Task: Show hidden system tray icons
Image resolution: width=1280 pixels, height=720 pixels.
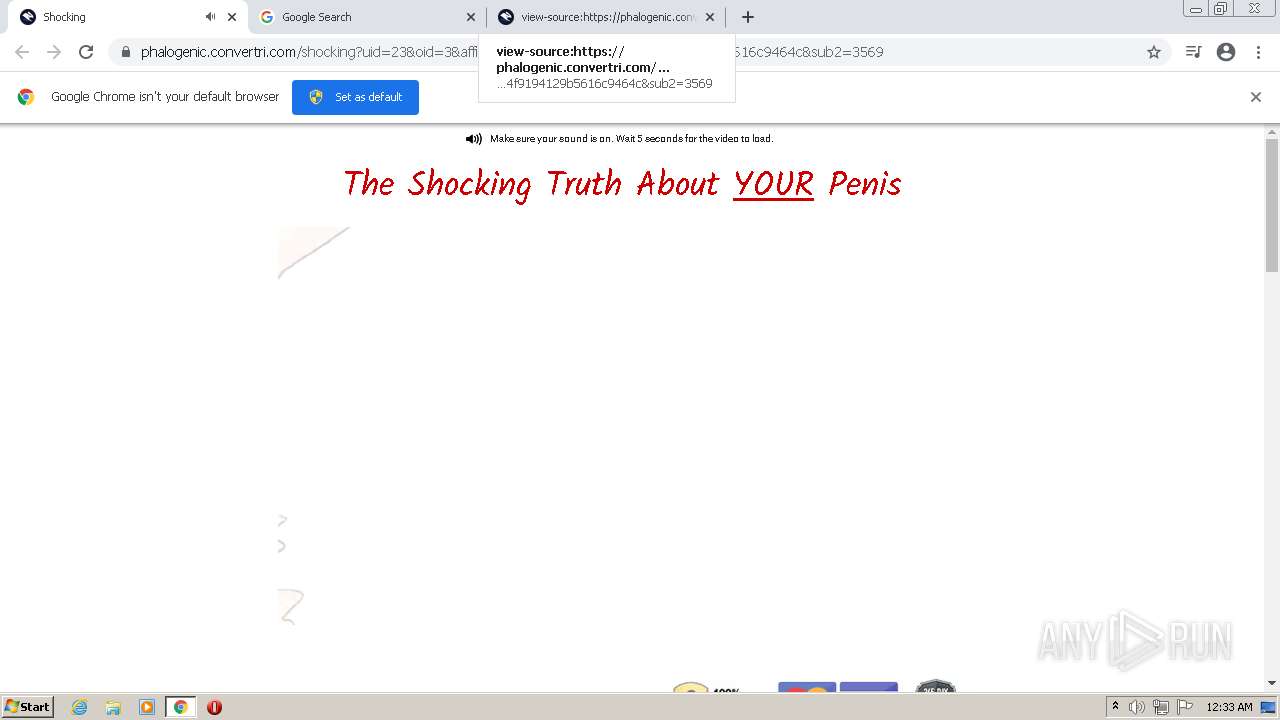Action: point(1116,707)
